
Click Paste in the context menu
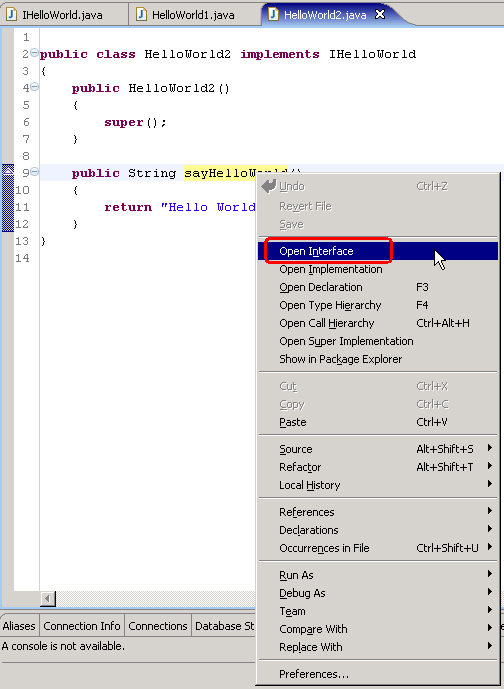pyautogui.click(x=378, y=422)
